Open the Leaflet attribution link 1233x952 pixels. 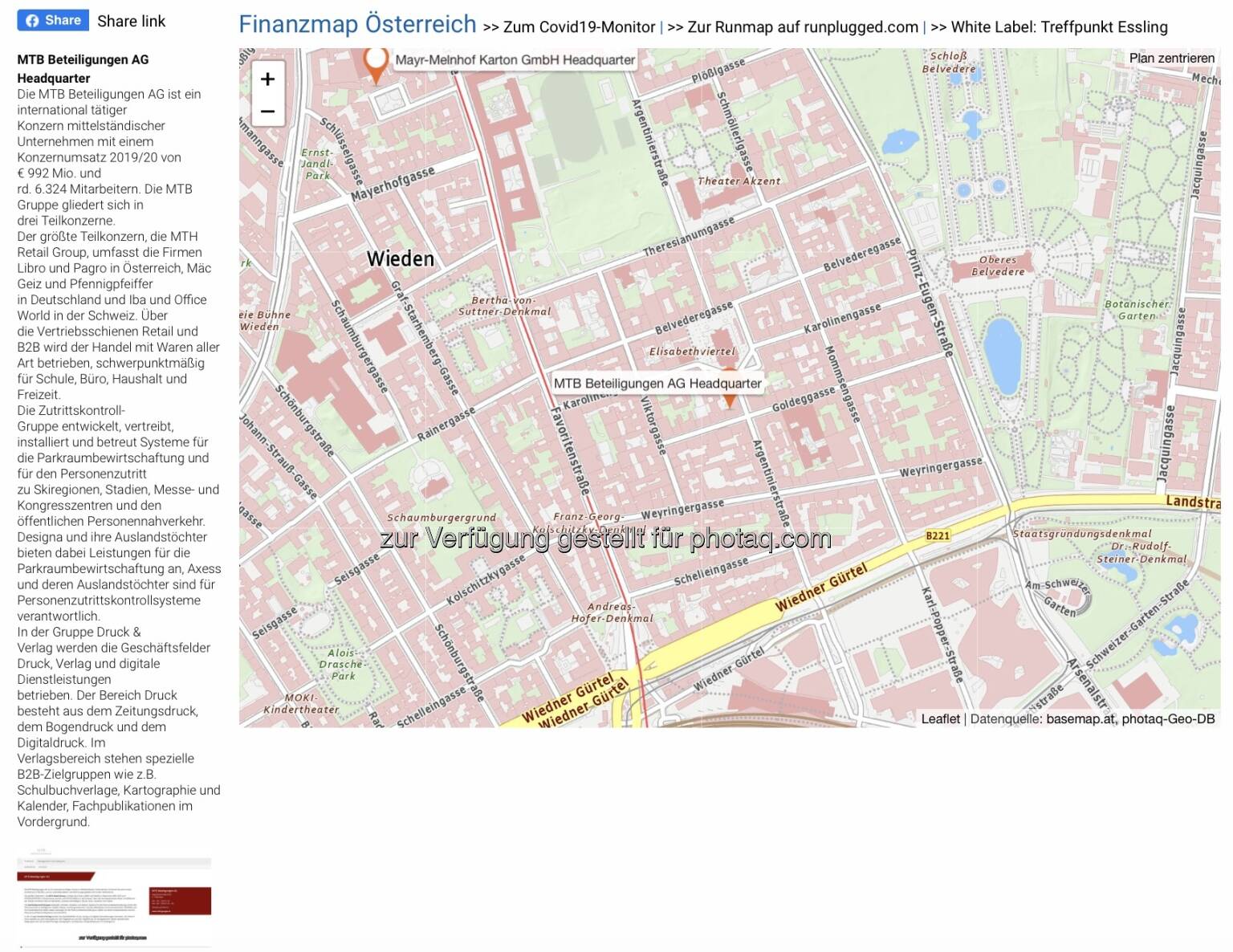point(940,719)
